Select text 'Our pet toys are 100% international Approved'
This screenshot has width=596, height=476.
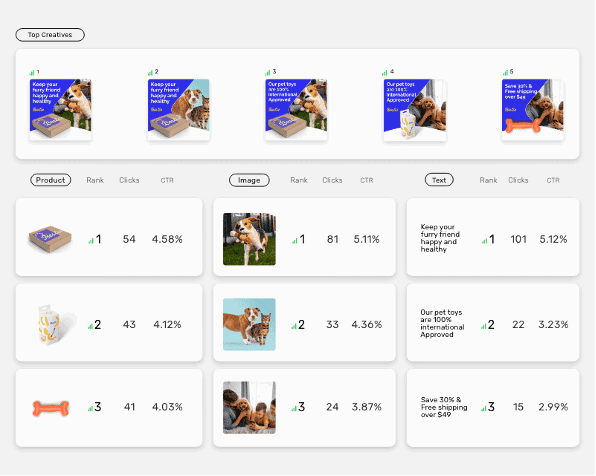point(442,323)
